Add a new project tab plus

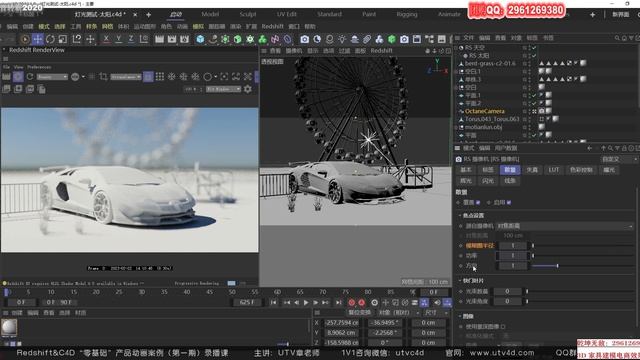tap(149, 15)
